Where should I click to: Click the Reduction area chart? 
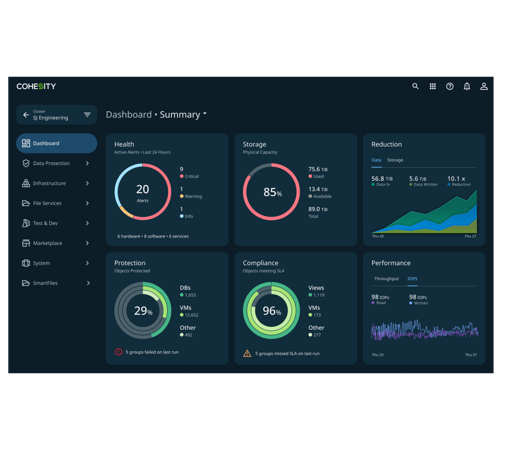tap(424, 212)
